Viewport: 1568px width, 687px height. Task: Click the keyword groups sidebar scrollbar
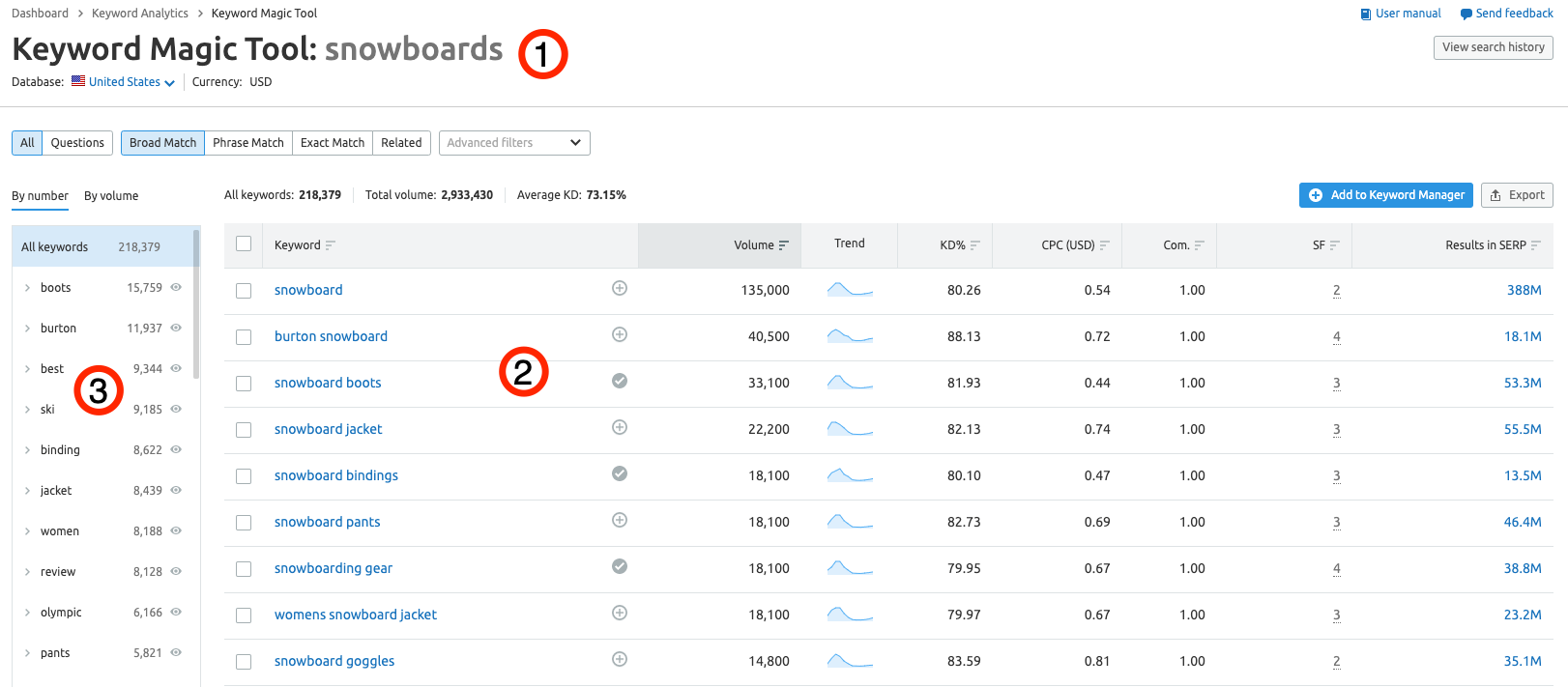(x=196, y=303)
